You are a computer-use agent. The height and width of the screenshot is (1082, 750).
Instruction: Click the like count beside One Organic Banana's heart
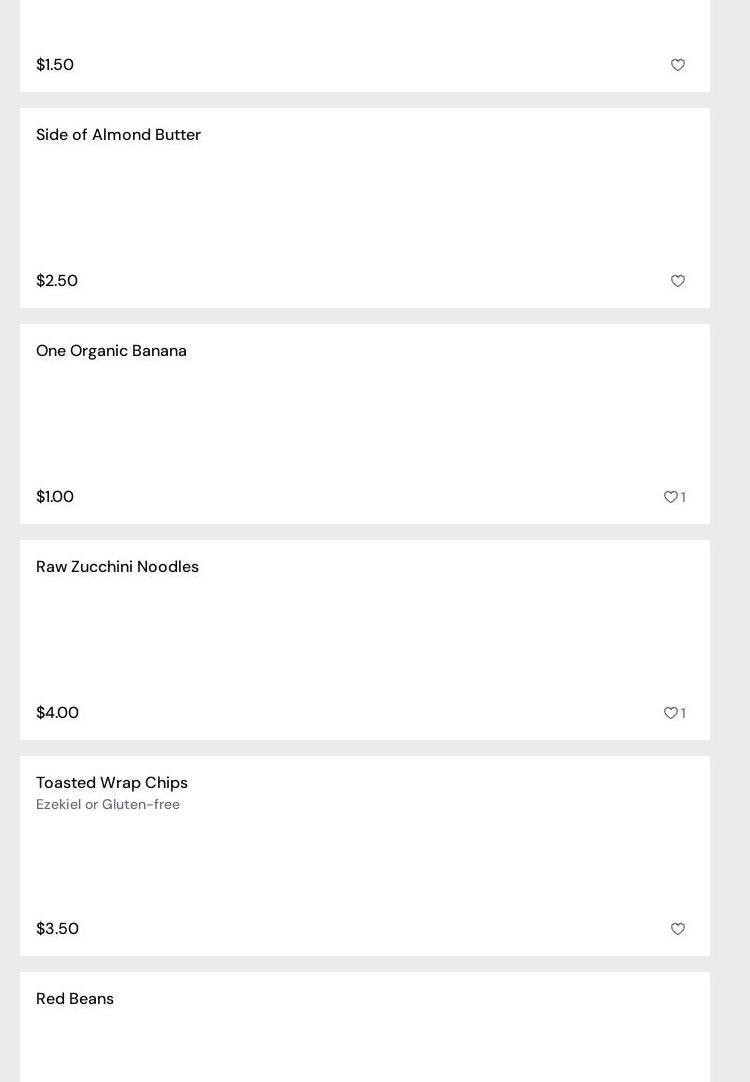[684, 497]
